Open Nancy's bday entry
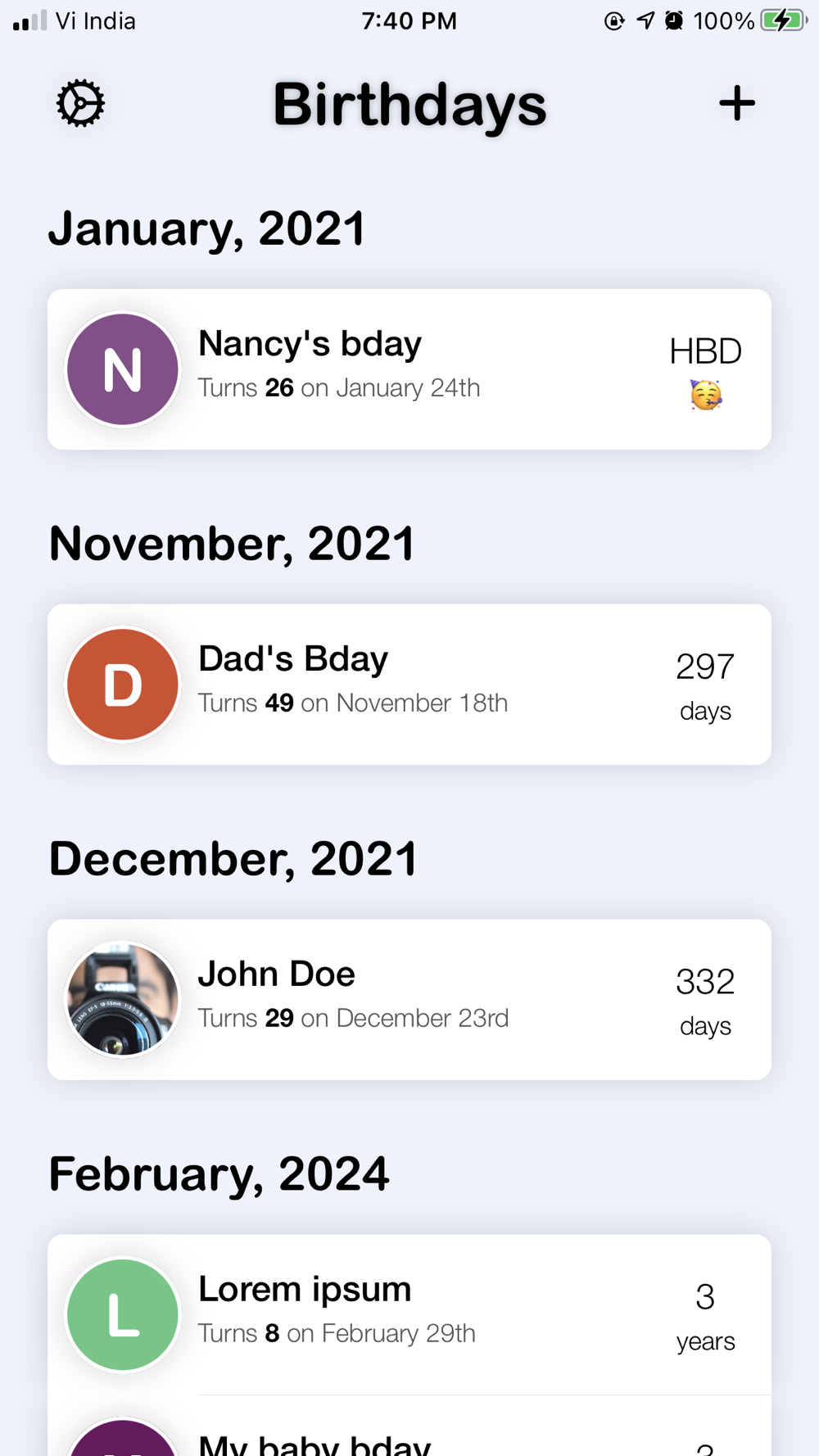This screenshot has width=819, height=1456. [x=409, y=369]
